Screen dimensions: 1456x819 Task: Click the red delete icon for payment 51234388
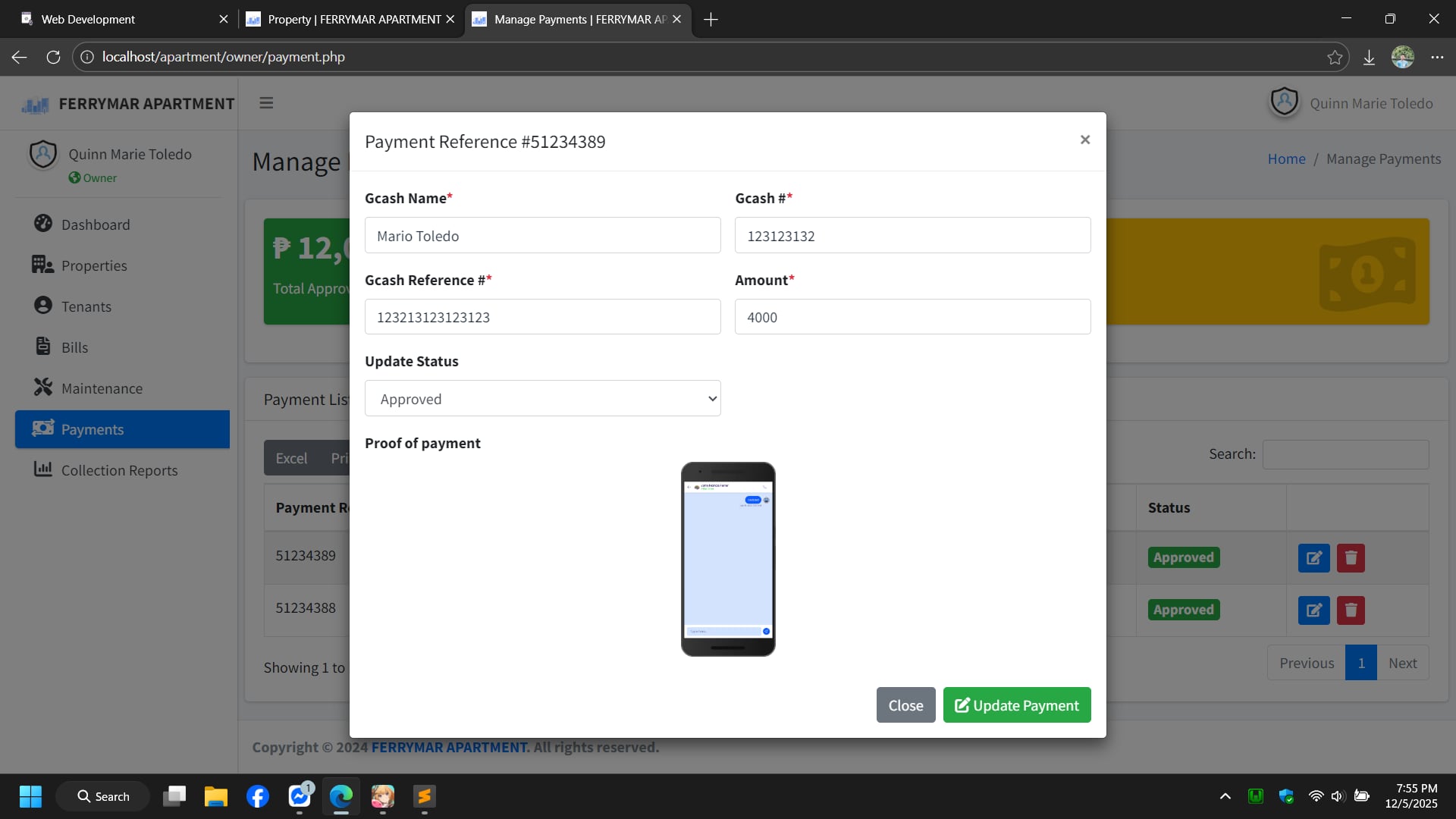1350,610
